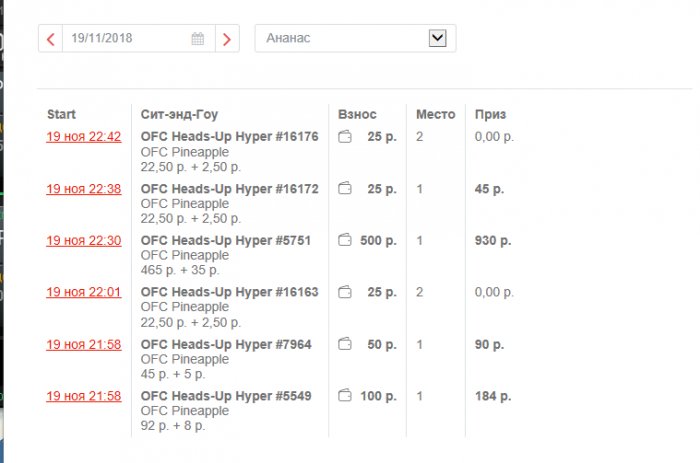Click wallet icon next to 50 р.

pyautogui.click(x=346, y=344)
